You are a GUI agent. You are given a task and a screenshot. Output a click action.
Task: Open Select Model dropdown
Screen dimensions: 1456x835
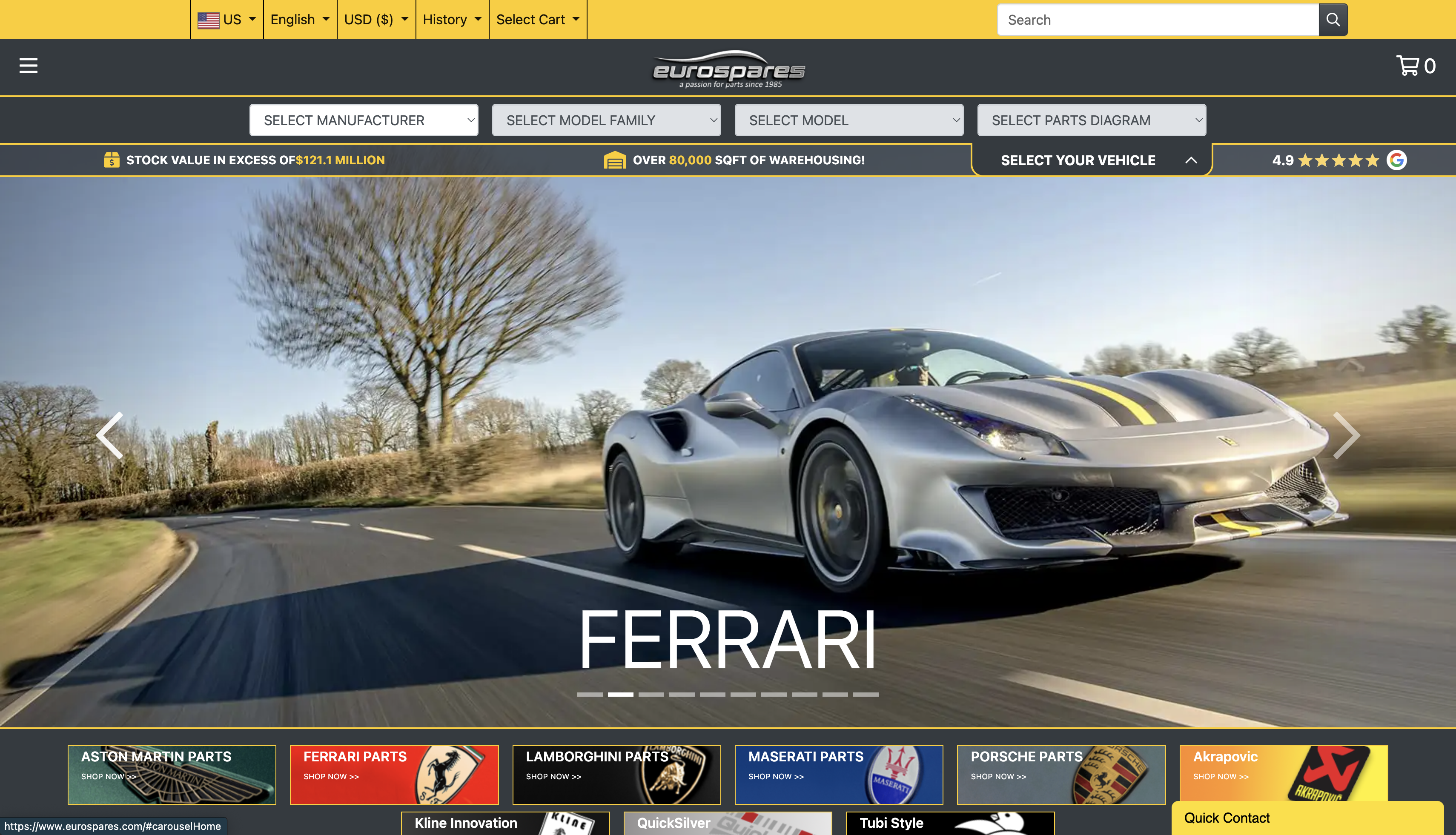pos(849,120)
